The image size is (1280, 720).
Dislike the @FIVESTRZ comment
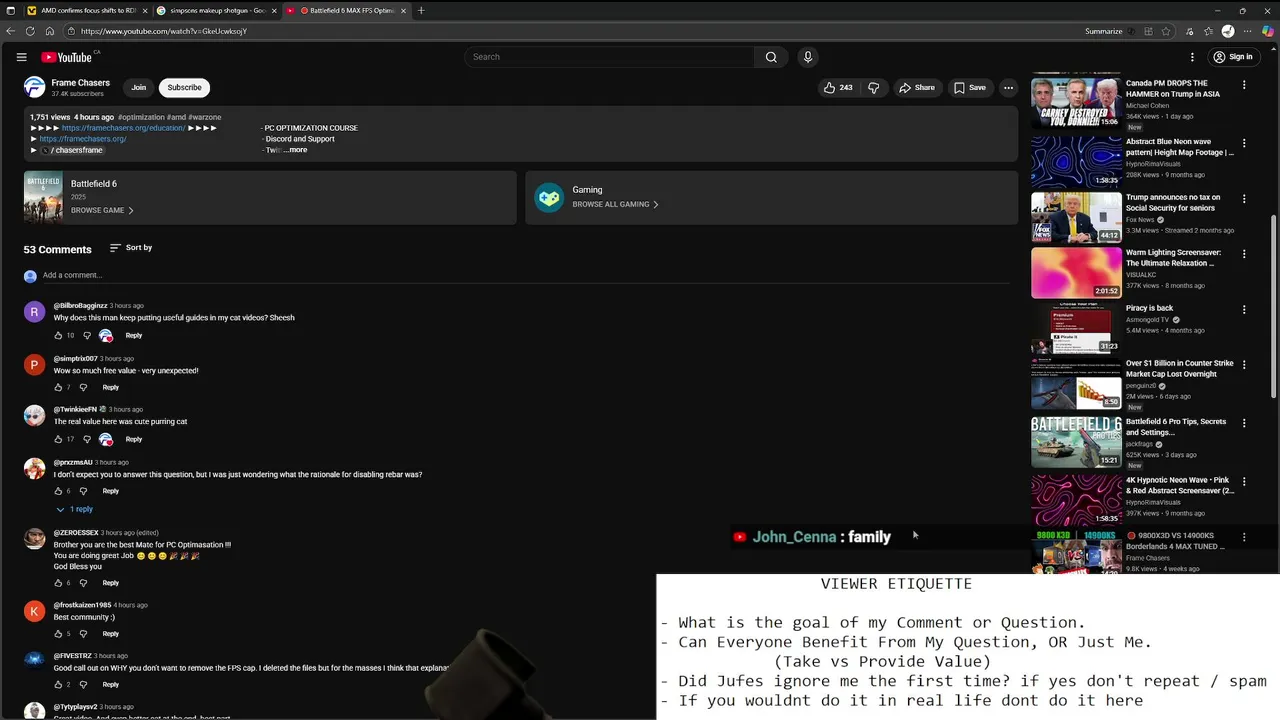83,685
